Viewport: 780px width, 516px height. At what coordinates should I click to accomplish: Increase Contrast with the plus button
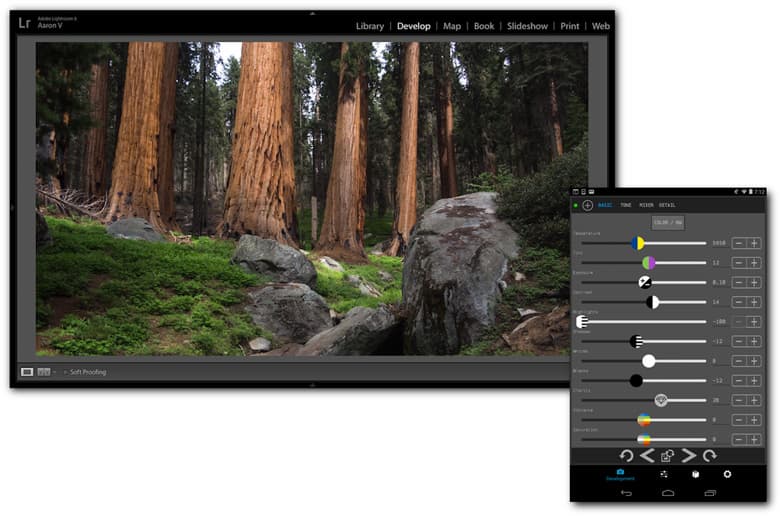click(754, 302)
